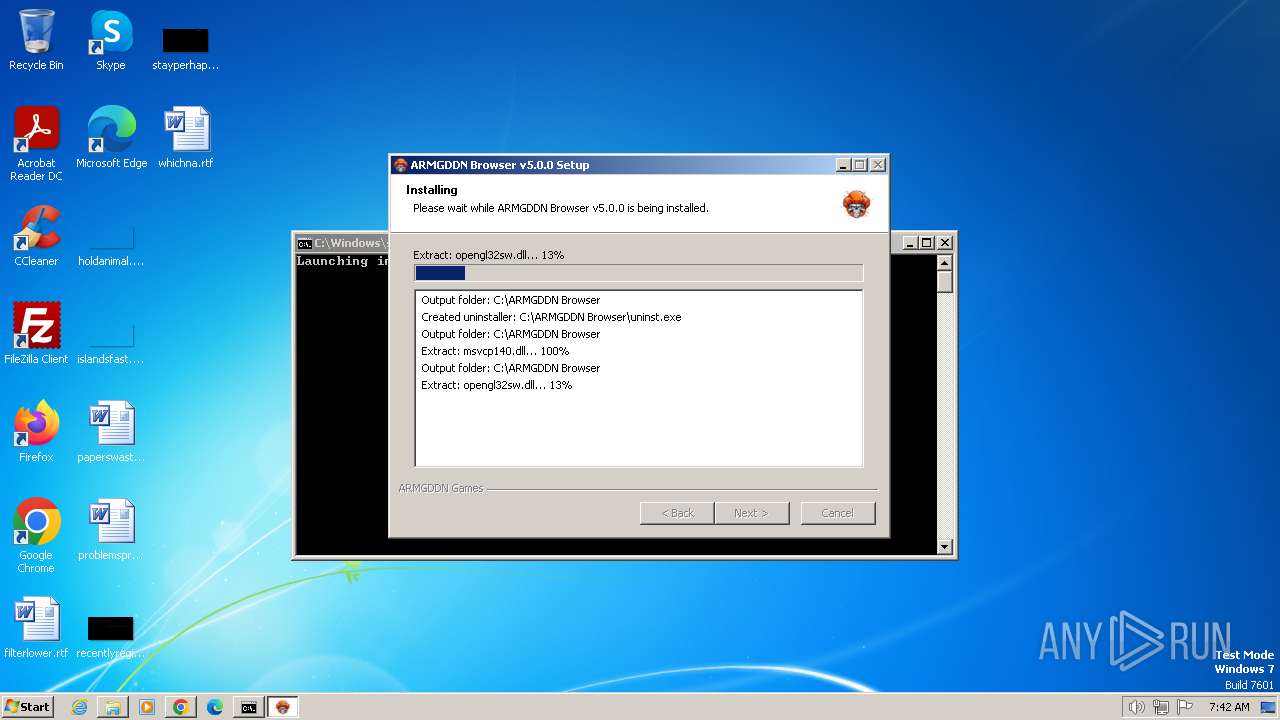Click the system clock showing 7:42 AM
This screenshot has height=720, width=1280.
1229,707
